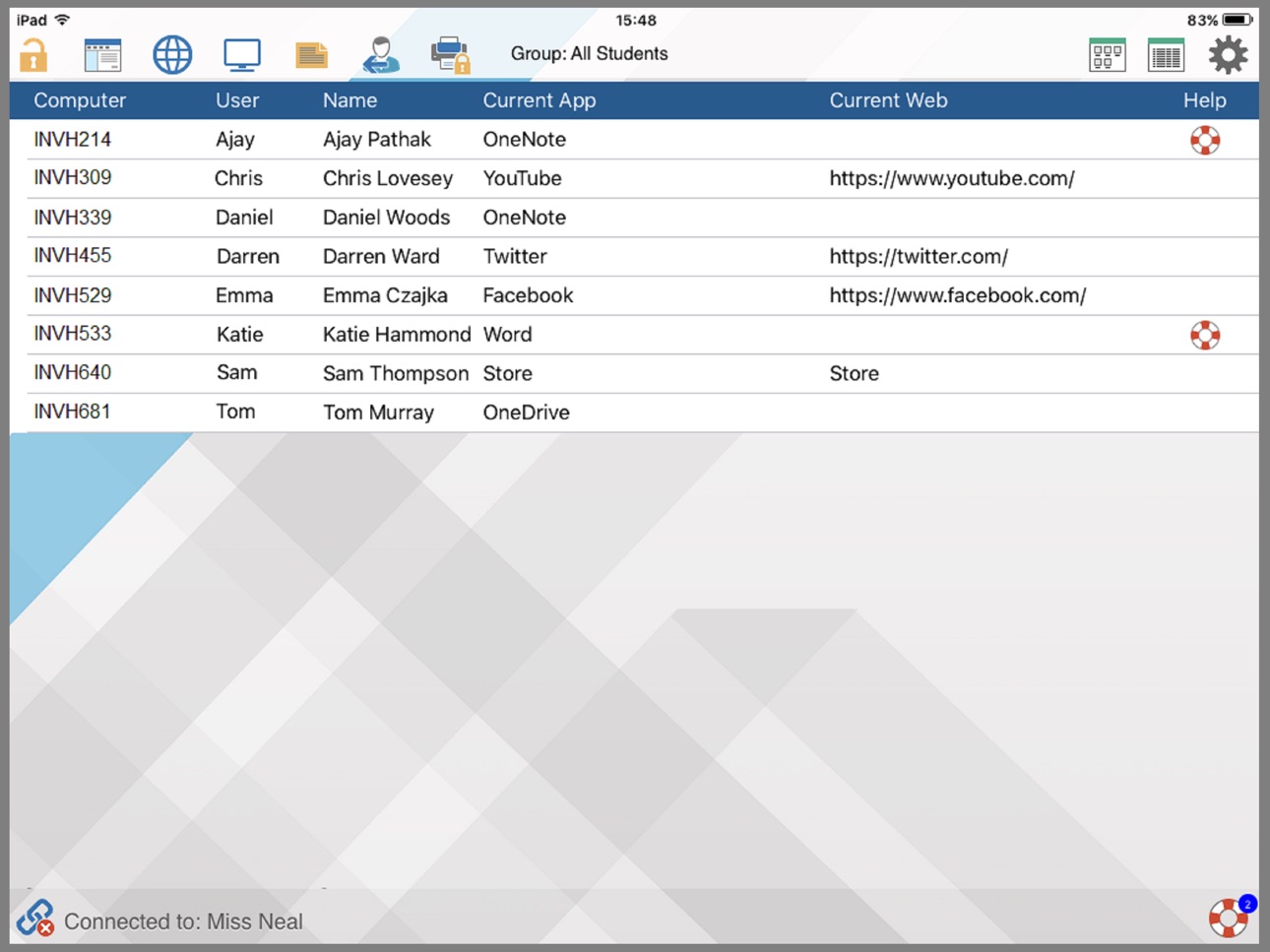The height and width of the screenshot is (952, 1270).
Task: Open the settings gear icon
Action: pos(1228,55)
